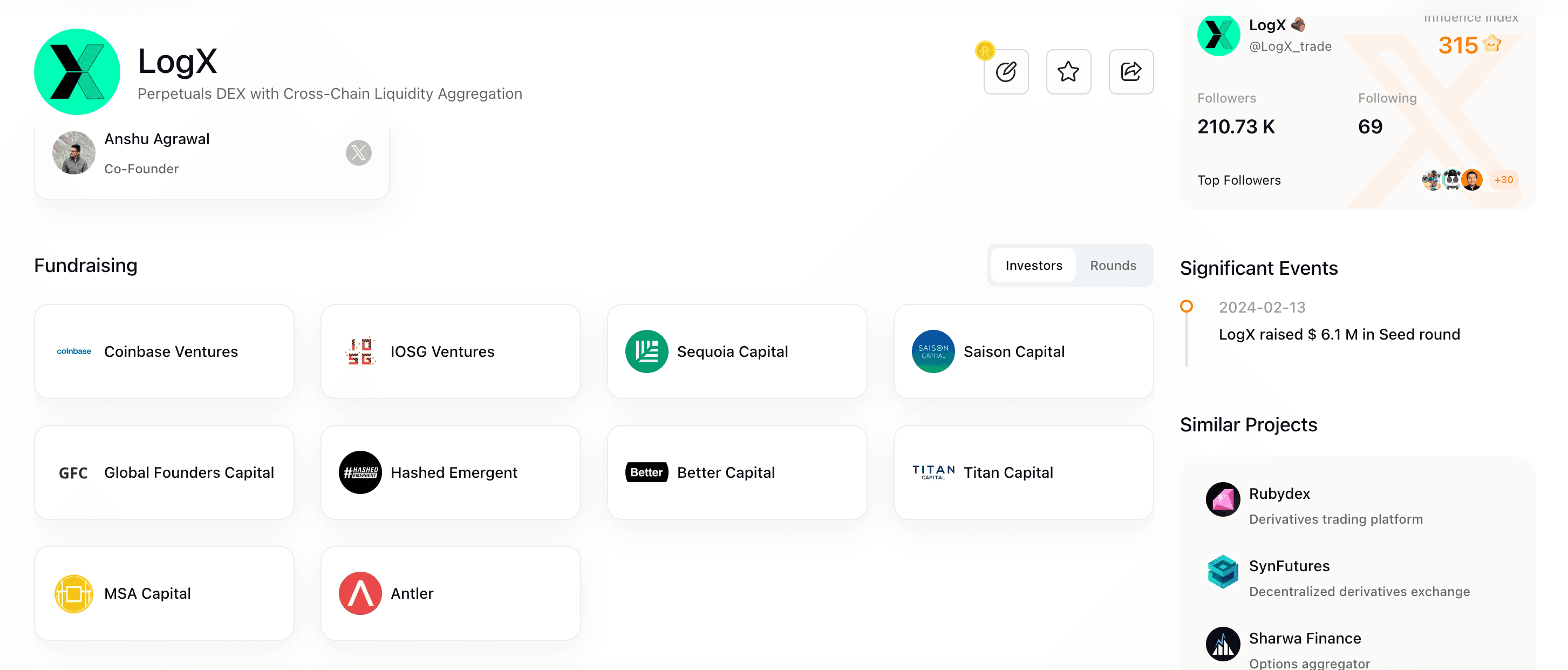Click the MSA Capital logo
The image size is (1568, 670).
point(74,594)
